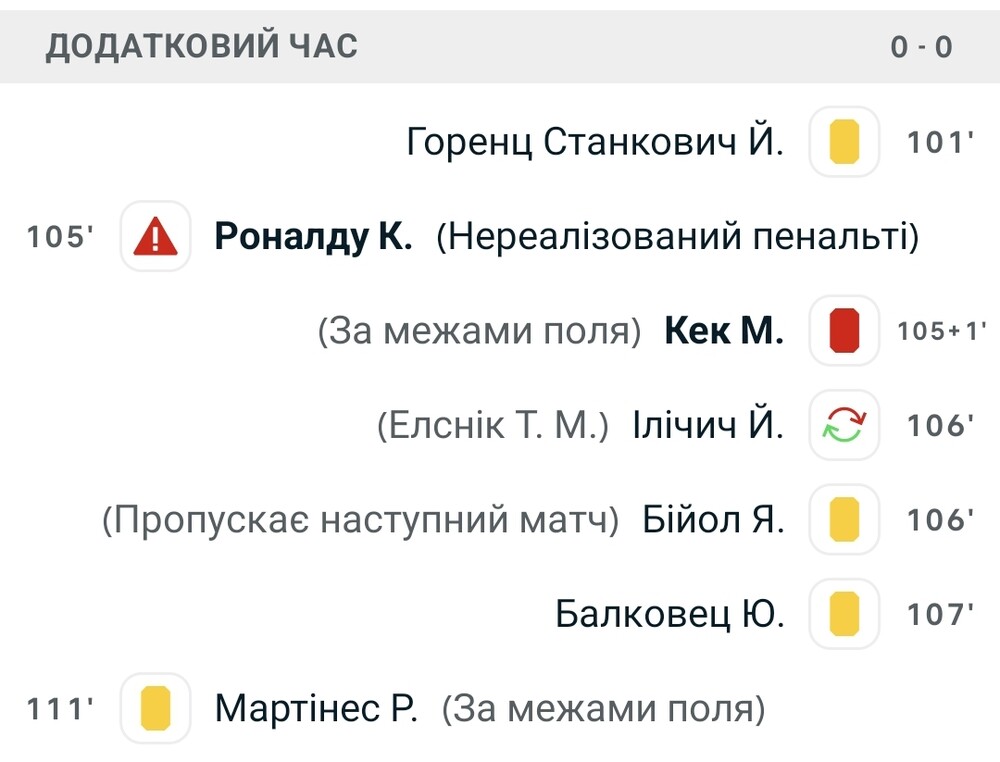Click yellow card icon for Мартінес Р.
1000x762 pixels.
click(x=155, y=709)
